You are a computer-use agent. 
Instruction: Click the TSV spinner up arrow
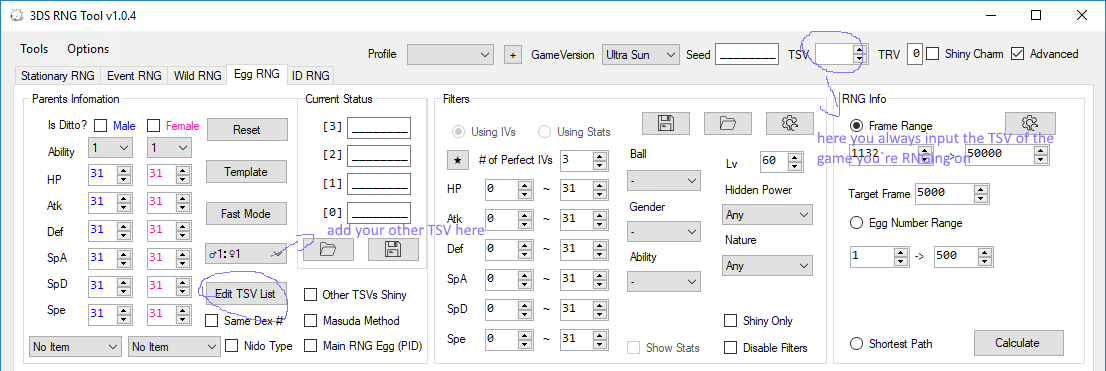(858, 49)
